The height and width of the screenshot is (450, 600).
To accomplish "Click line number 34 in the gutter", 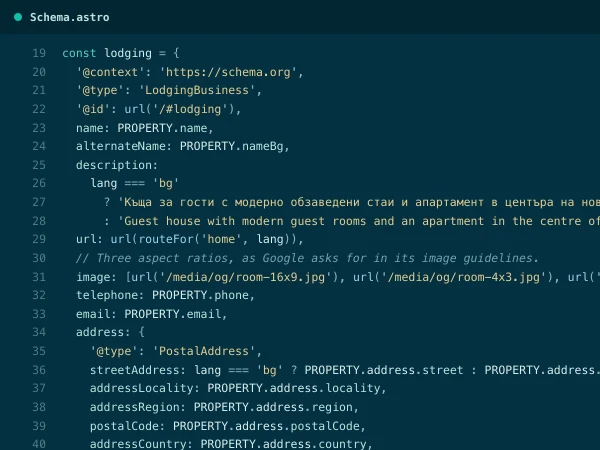I will [x=39, y=332].
